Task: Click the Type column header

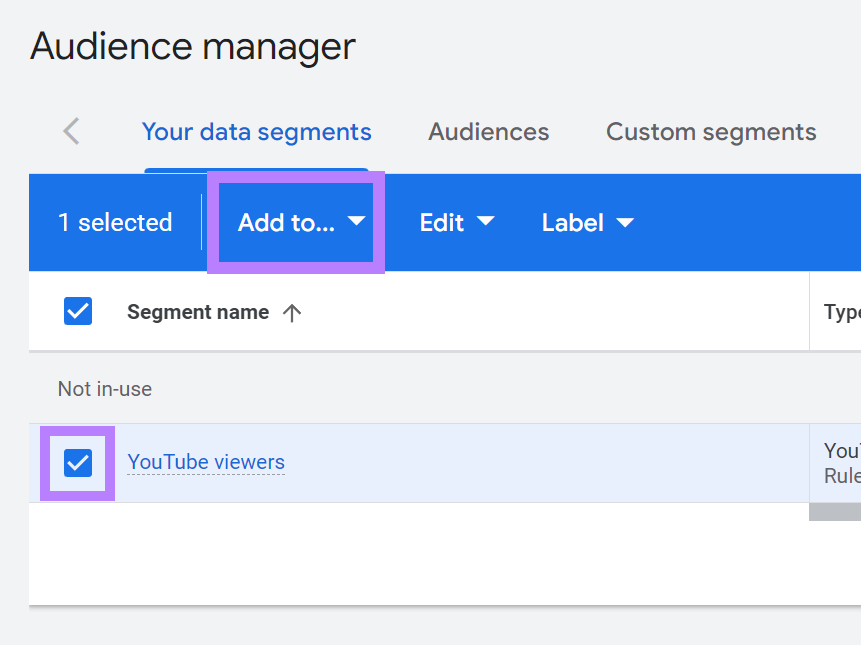Action: (843, 312)
